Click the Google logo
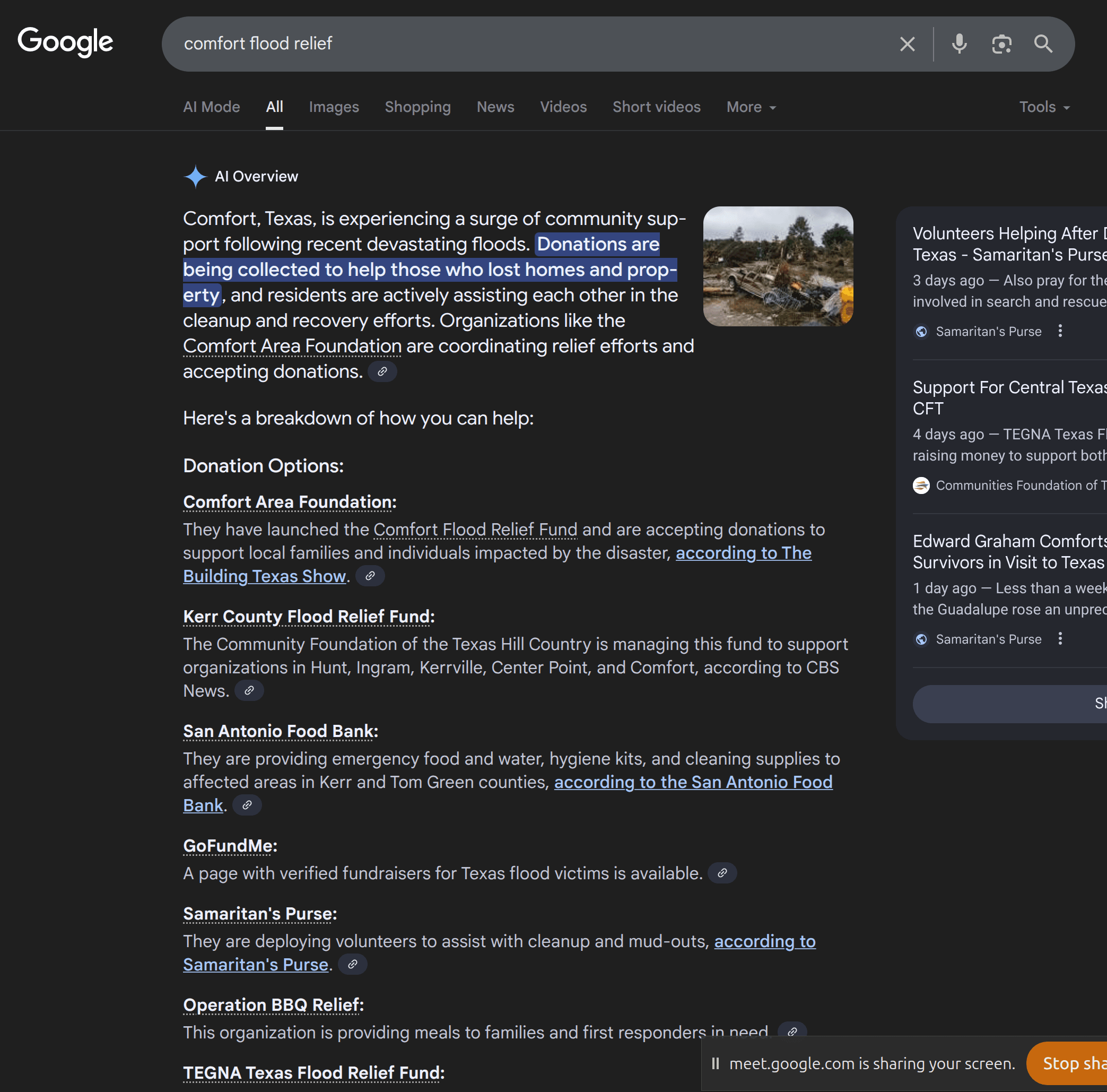 (65, 42)
